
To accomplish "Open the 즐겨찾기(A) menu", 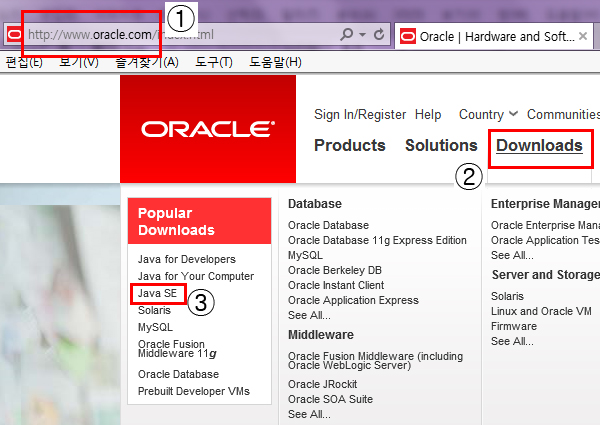I will click(x=147, y=62).
